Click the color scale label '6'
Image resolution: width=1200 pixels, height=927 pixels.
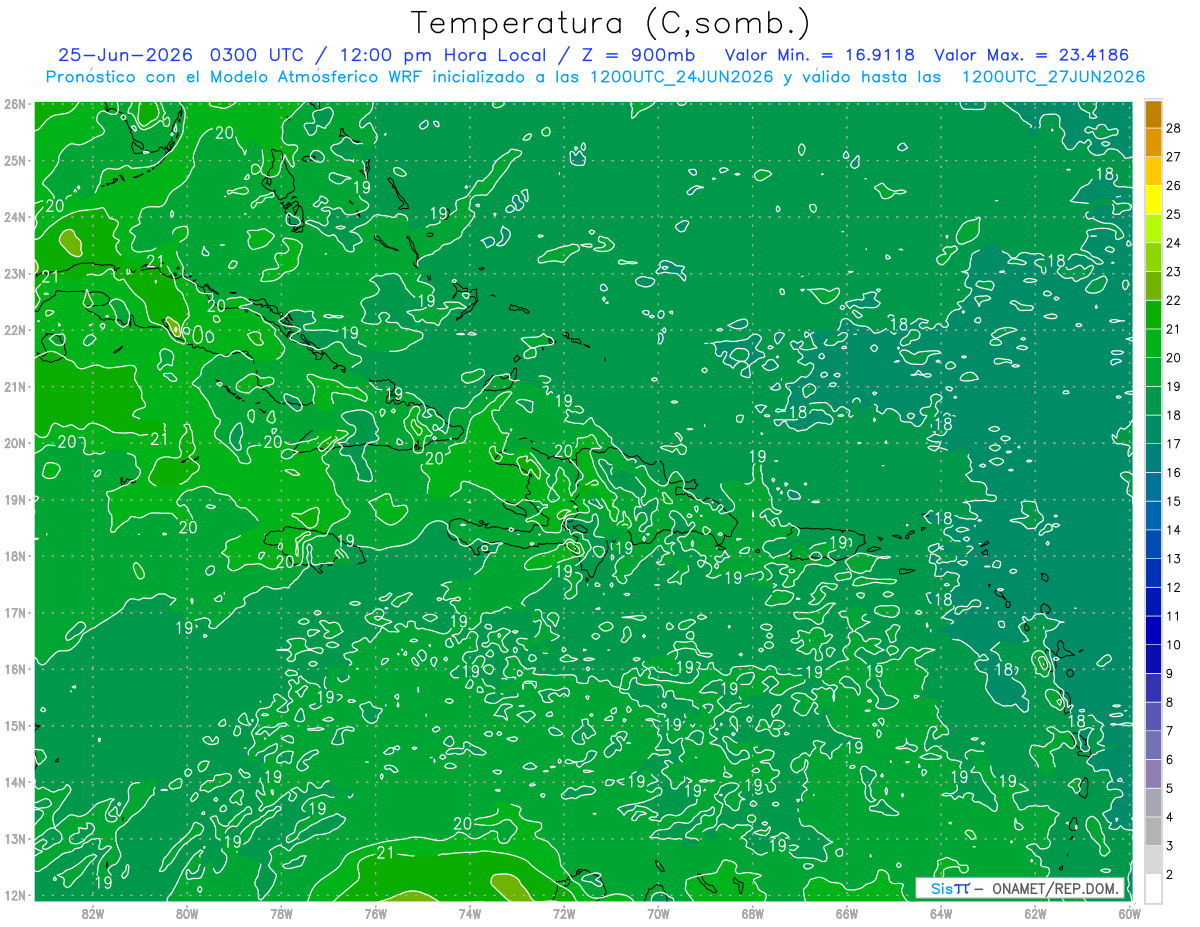1170,760
